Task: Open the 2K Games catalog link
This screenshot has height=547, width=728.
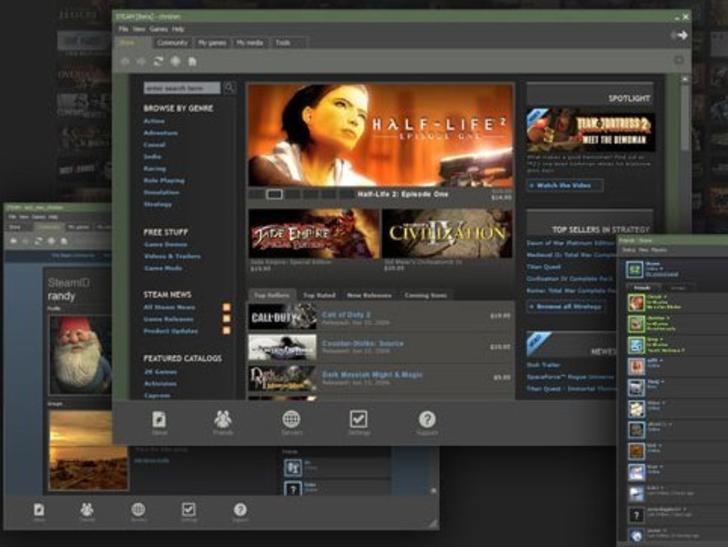Action: pyautogui.click(x=160, y=372)
